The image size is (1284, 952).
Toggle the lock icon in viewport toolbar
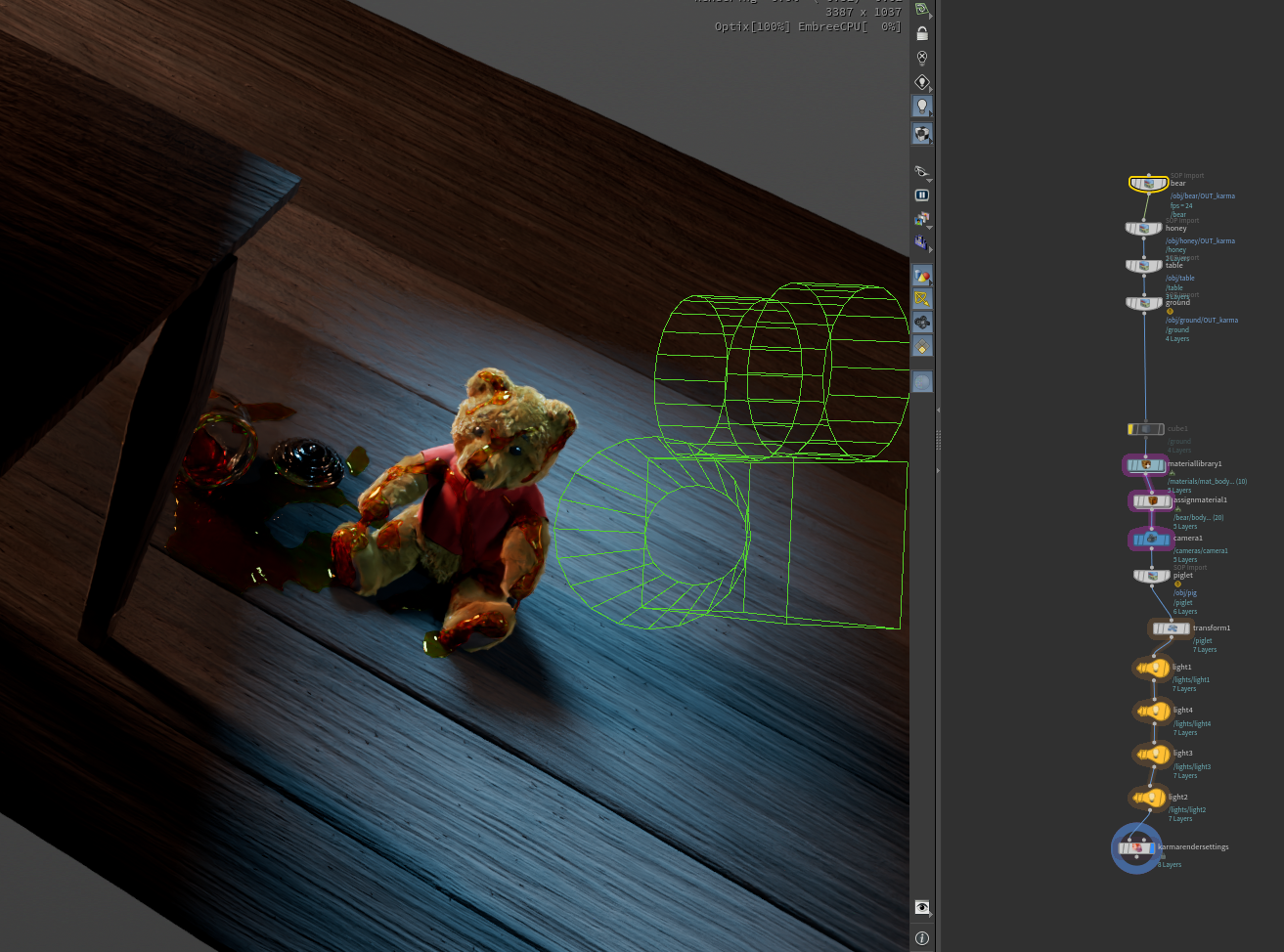point(921,33)
